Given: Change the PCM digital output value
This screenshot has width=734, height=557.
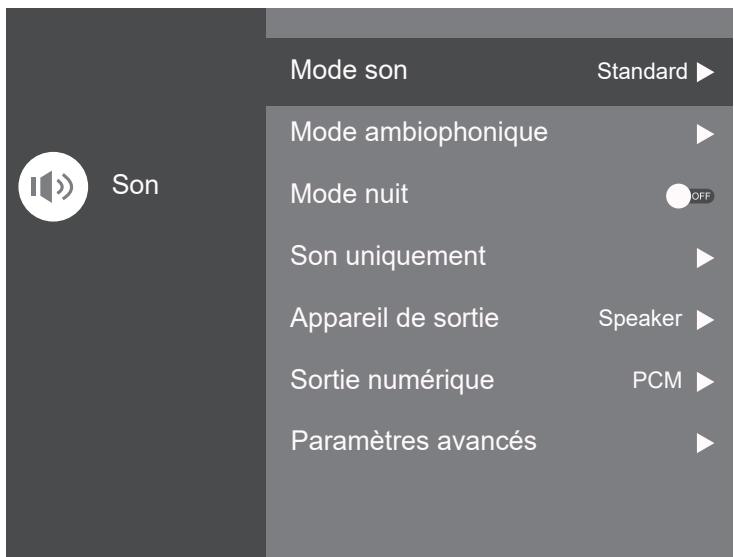Looking at the screenshot, I should click(657, 381).
